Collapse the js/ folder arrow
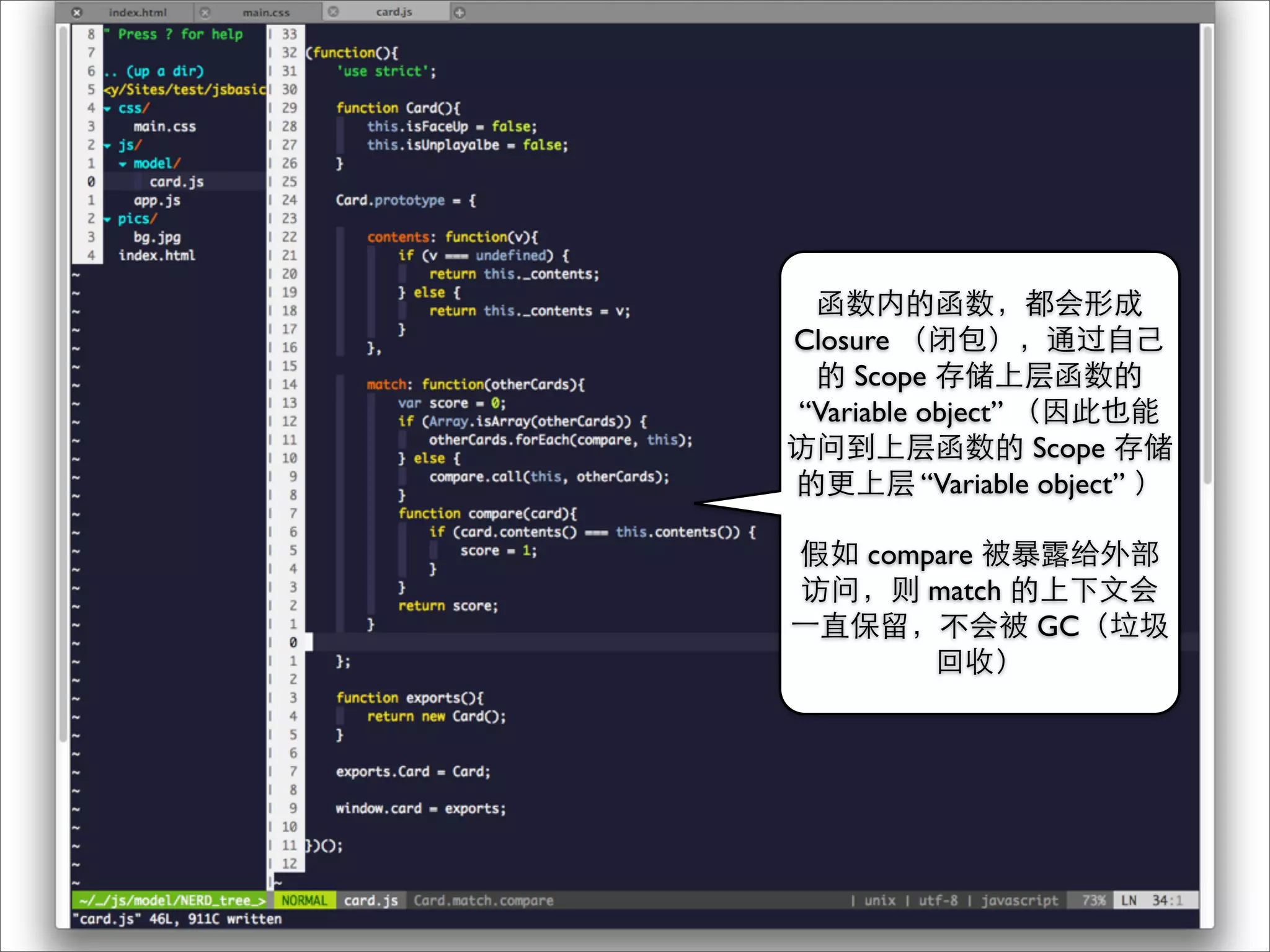 (x=107, y=146)
